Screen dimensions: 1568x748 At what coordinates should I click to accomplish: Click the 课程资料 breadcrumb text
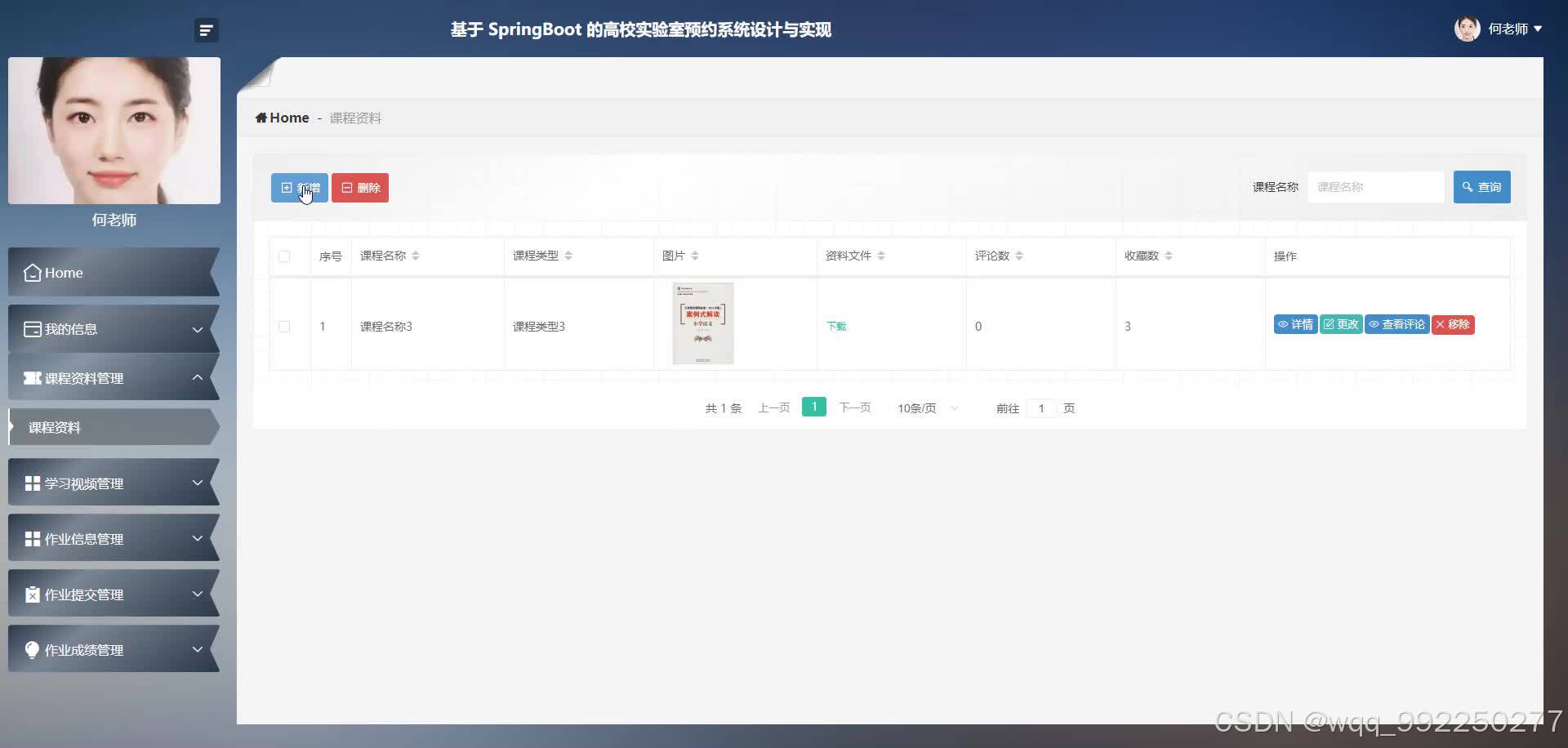click(355, 118)
